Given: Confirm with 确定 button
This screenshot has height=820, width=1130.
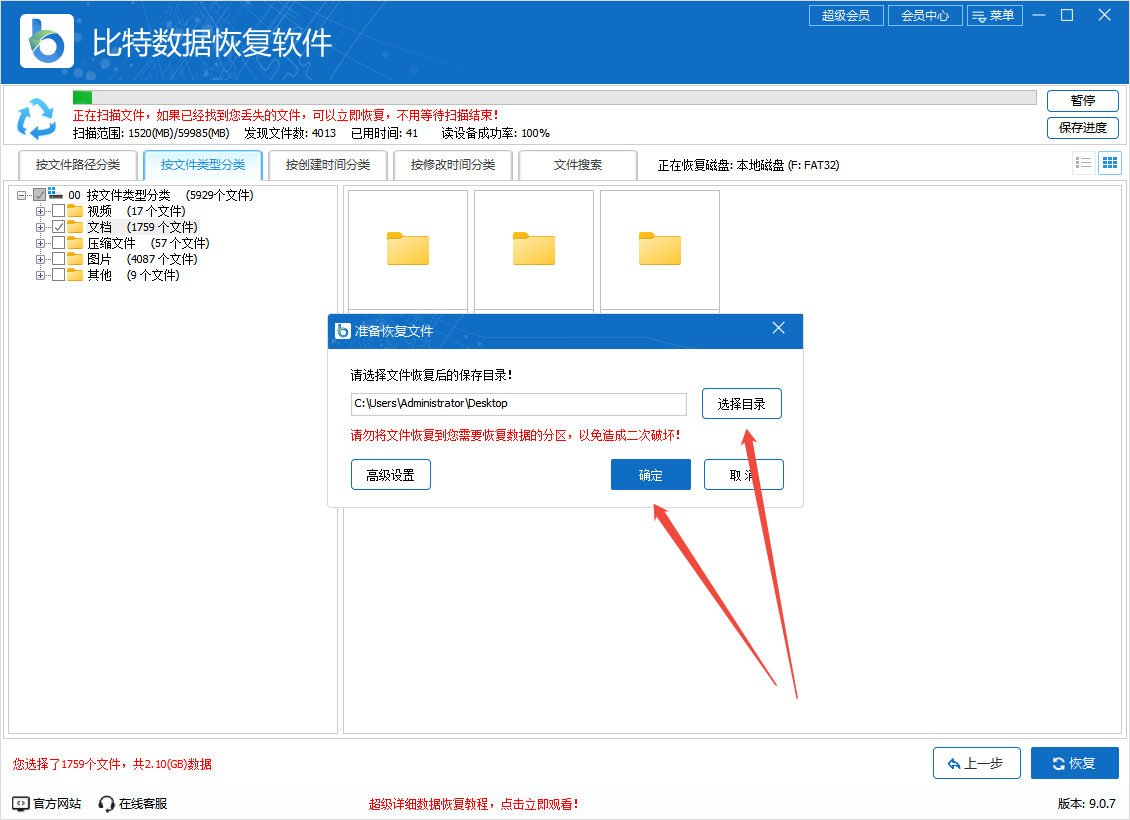Looking at the screenshot, I should point(651,475).
